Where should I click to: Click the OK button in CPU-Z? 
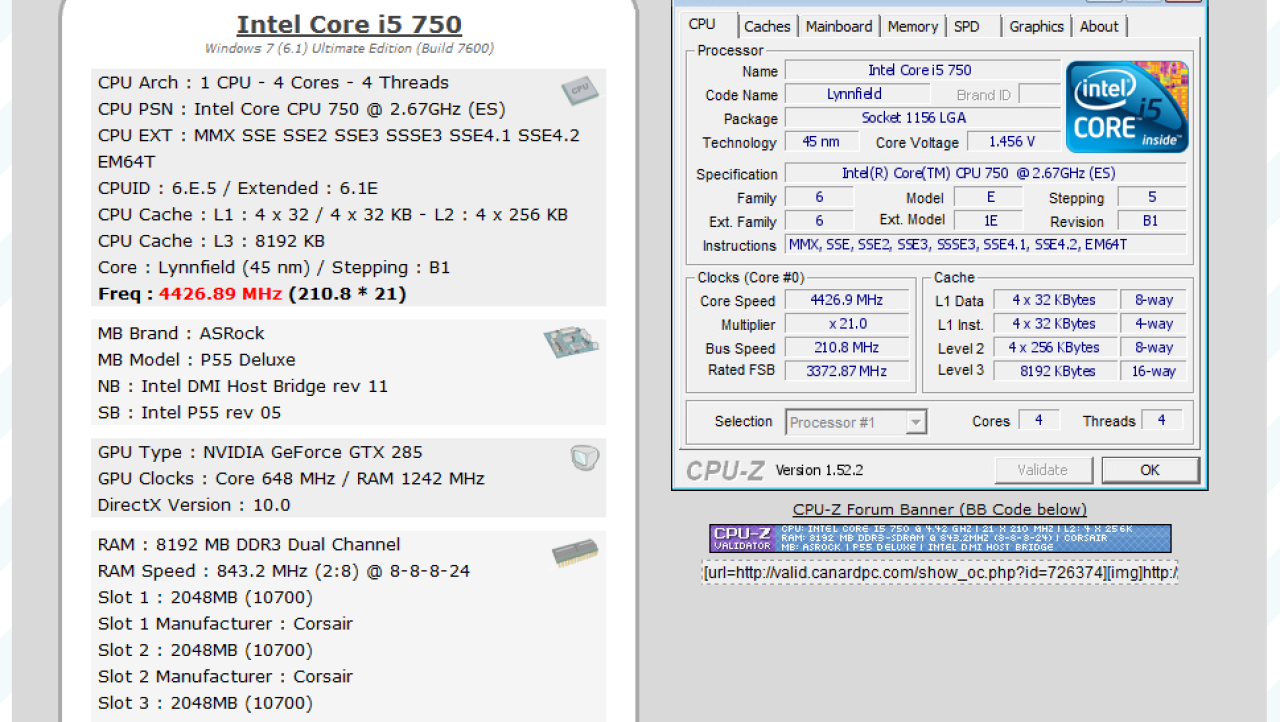click(x=1150, y=470)
